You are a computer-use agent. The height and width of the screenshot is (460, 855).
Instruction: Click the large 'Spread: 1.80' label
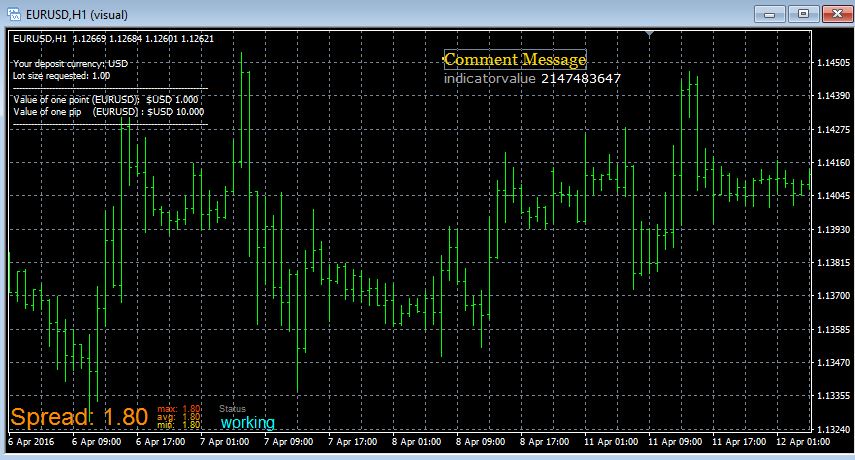click(x=79, y=417)
